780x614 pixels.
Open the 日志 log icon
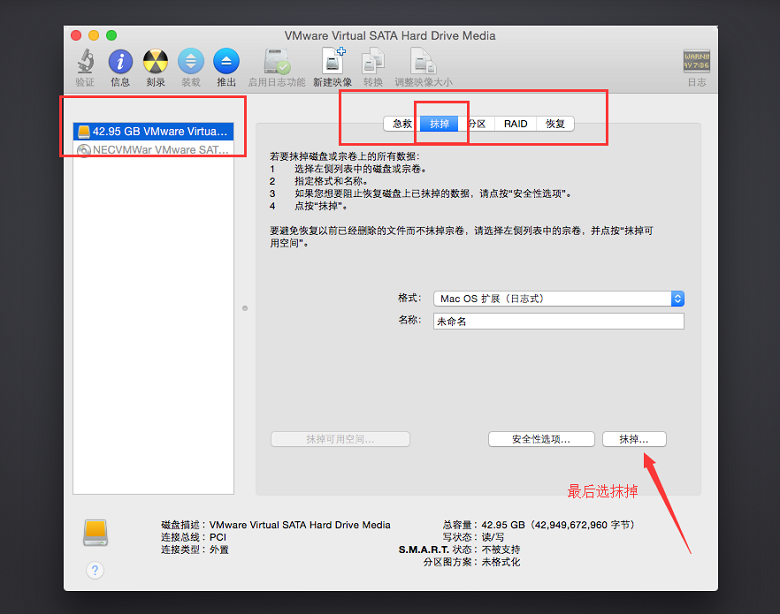(696, 62)
